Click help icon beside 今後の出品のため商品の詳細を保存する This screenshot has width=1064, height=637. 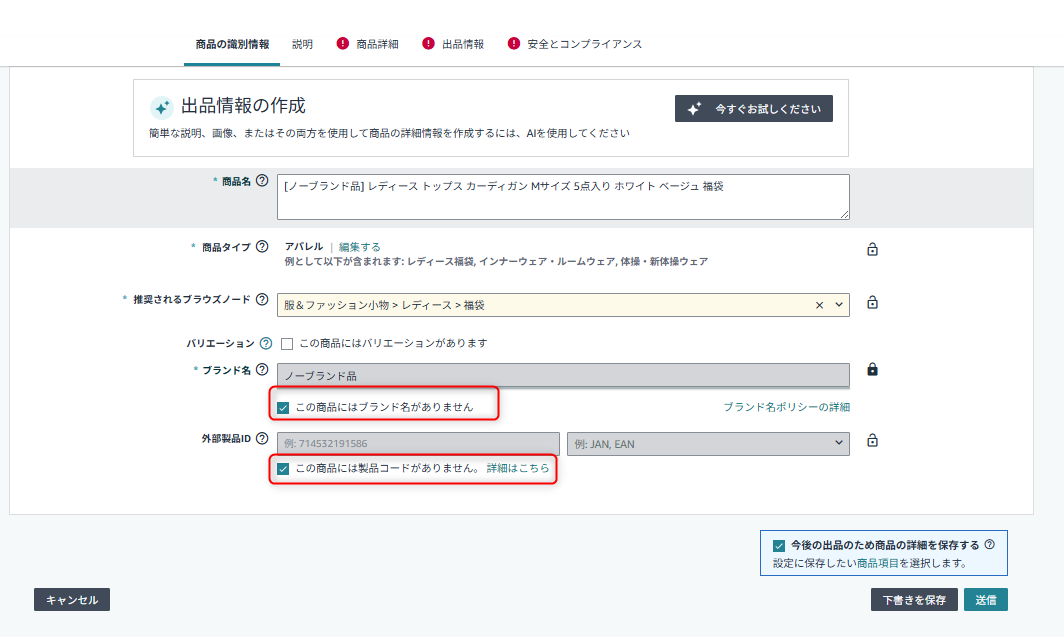point(989,545)
